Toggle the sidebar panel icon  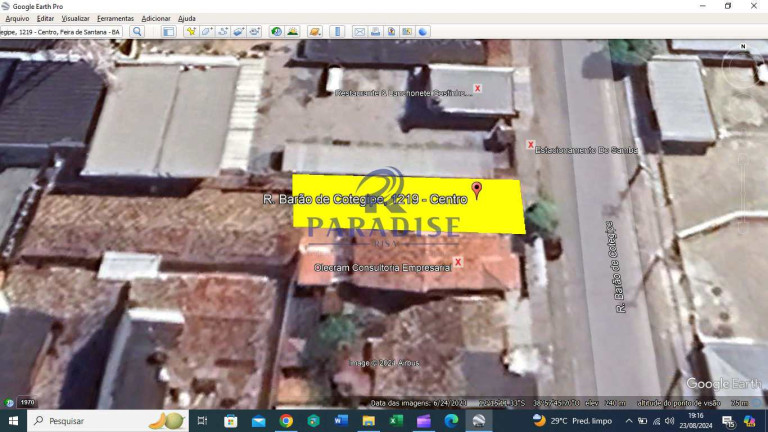pyautogui.click(x=168, y=32)
